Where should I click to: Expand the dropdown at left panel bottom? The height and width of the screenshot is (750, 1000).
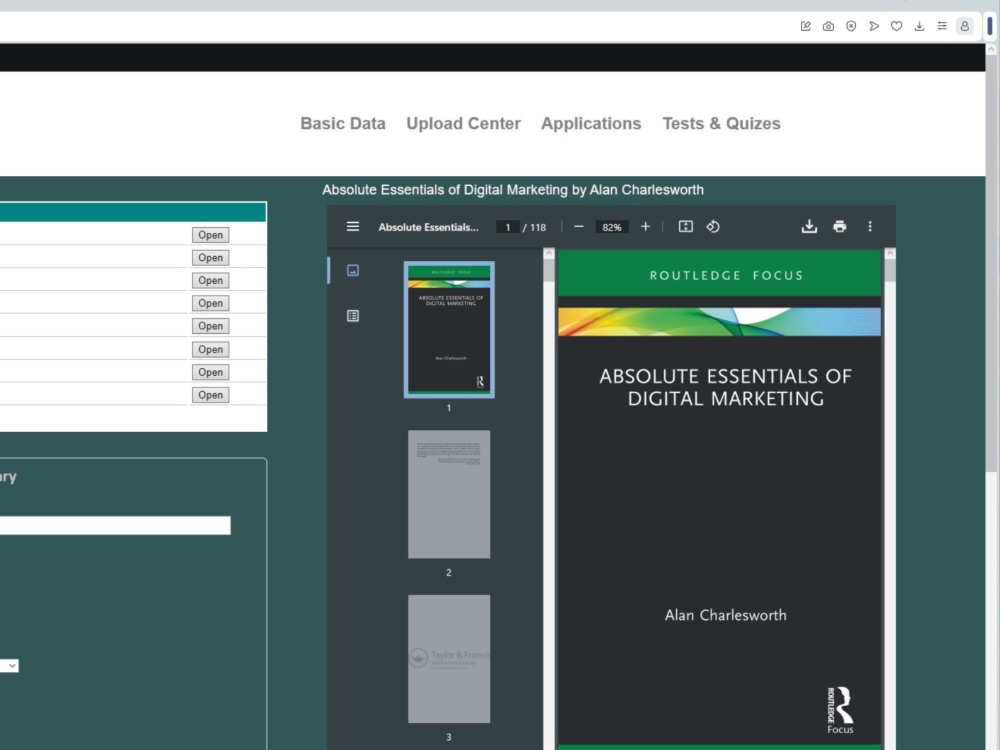10,666
